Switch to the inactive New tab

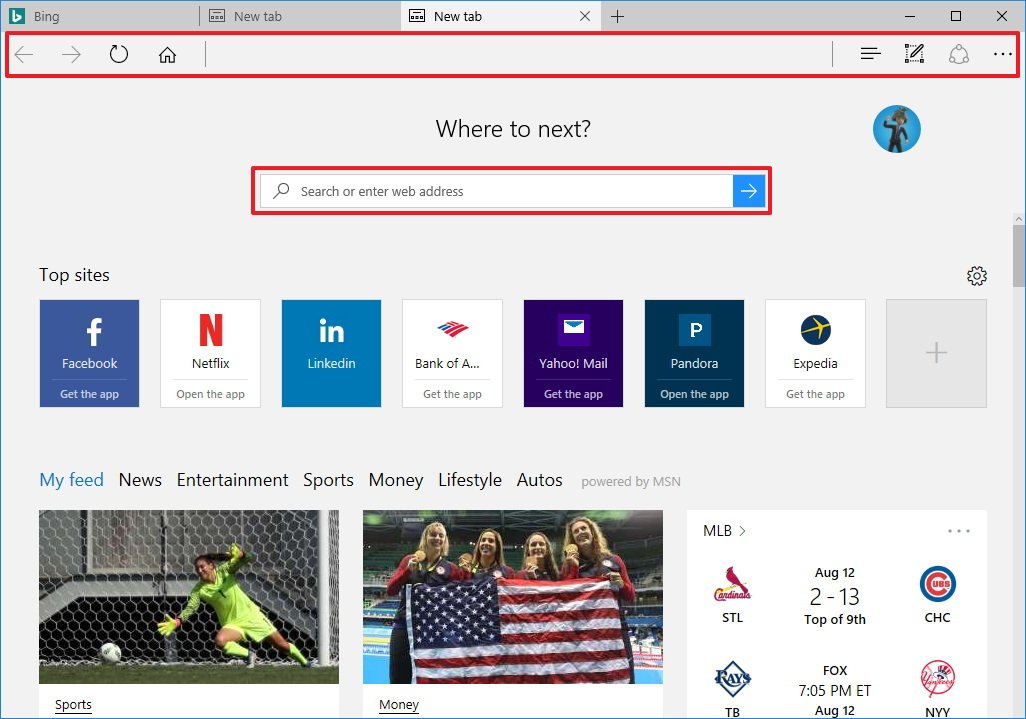point(300,16)
